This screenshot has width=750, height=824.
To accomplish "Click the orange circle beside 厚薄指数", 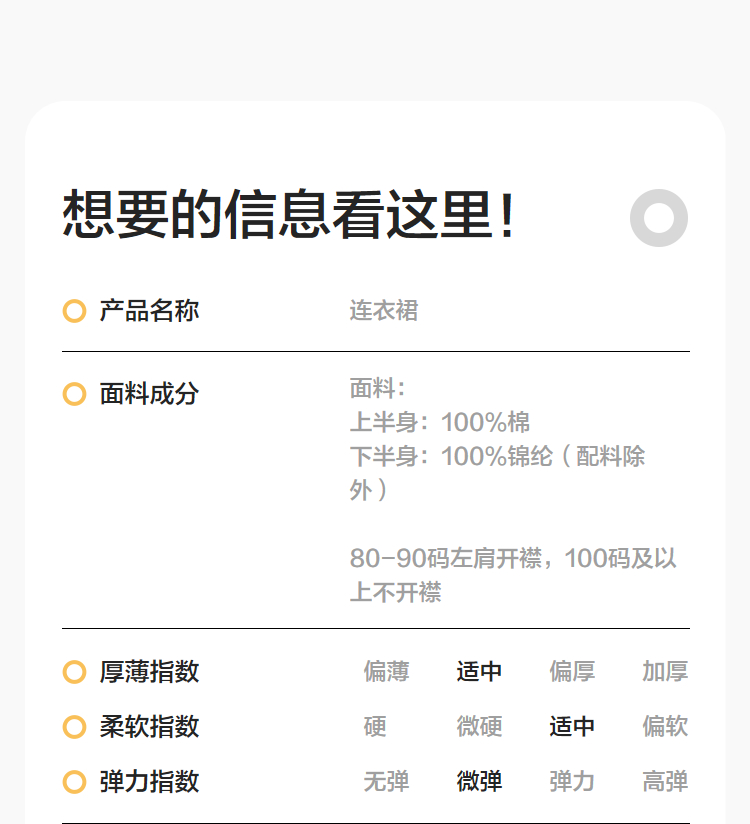I will [74, 672].
